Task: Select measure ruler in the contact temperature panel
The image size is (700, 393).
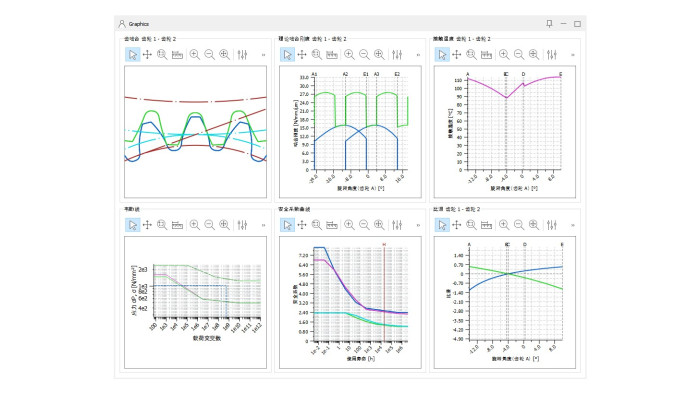Action: pyautogui.click(x=487, y=54)
